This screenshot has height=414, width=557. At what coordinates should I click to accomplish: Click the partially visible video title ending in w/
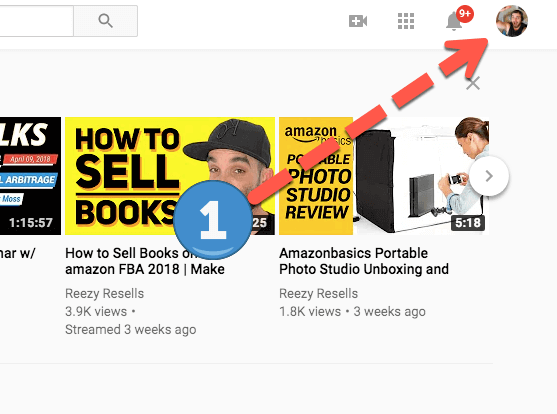pos(18,253)
